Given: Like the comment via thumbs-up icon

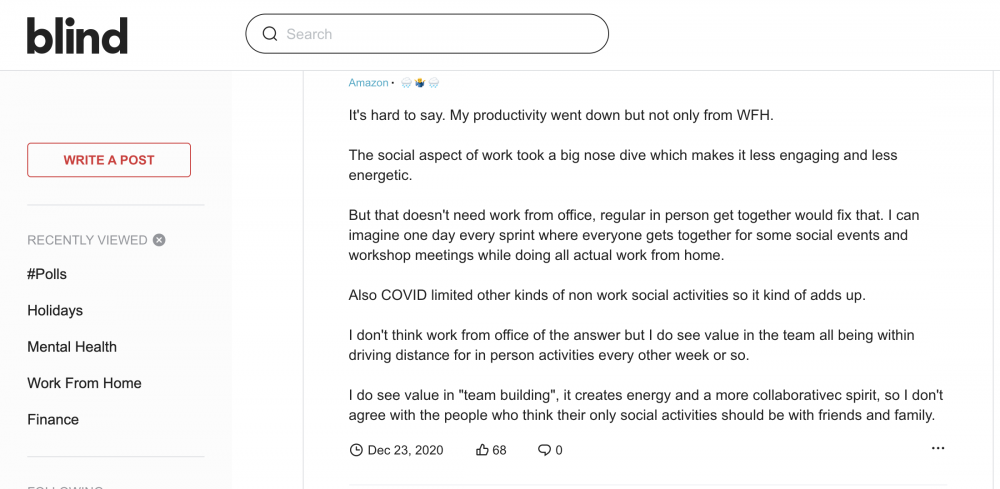Looking at the screenshot, I should (482, 450).
